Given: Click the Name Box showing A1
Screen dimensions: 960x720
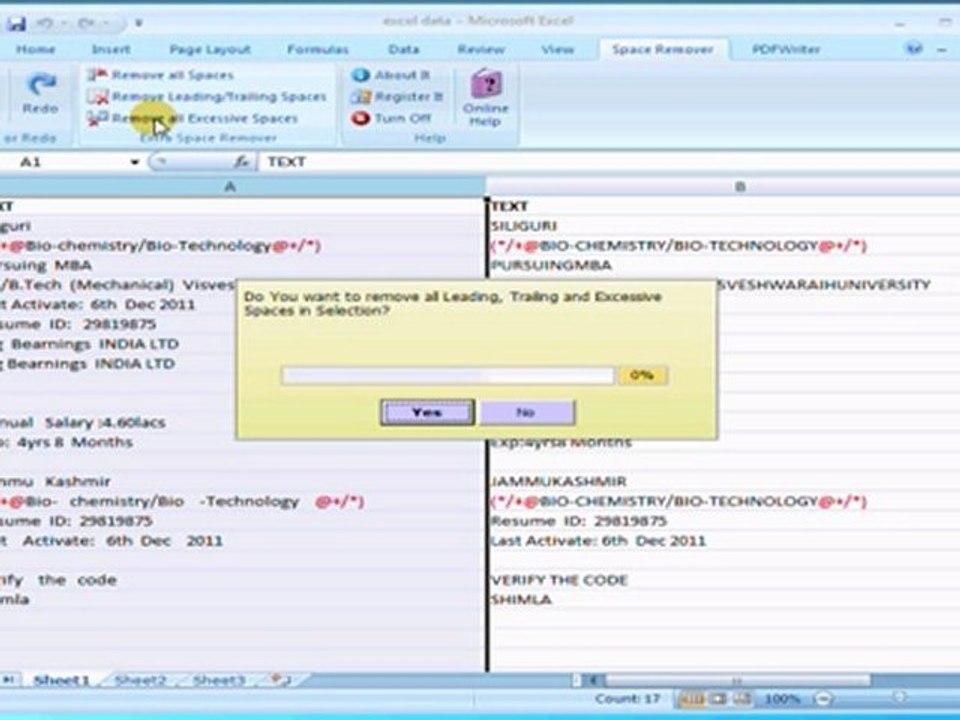Looking at the screenshot, I should click(63, 162).
